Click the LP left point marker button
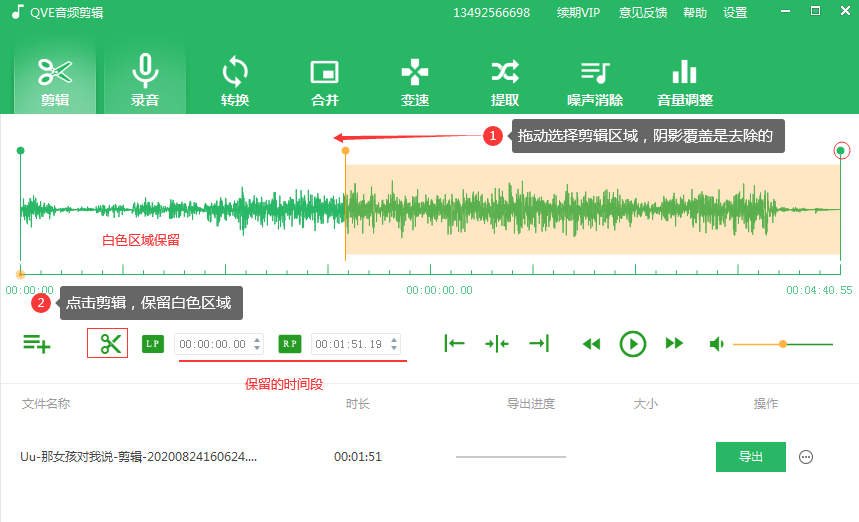 point(153,344)
